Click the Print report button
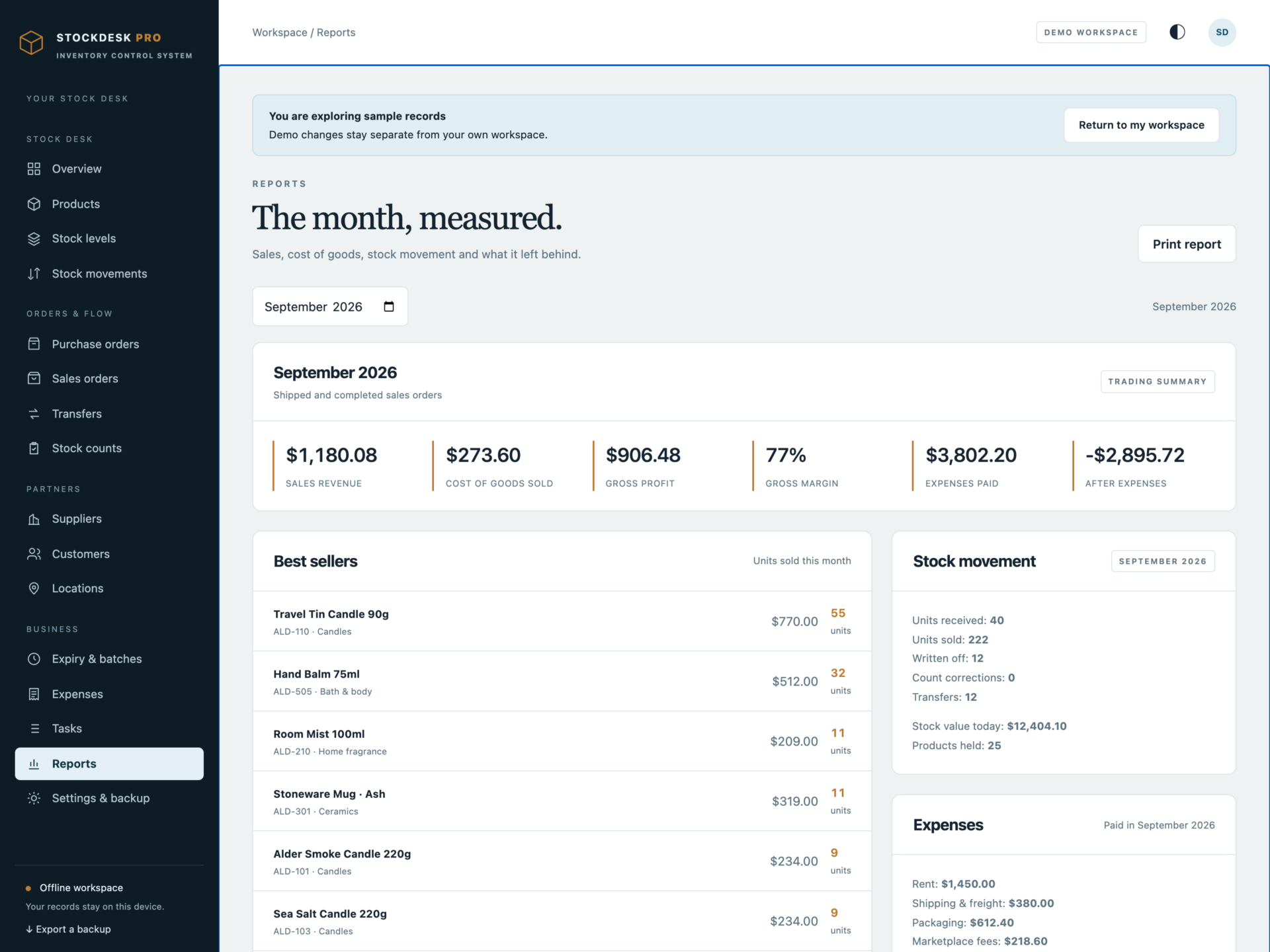This screenshot has width=1270, height=952. [1187, 244]
